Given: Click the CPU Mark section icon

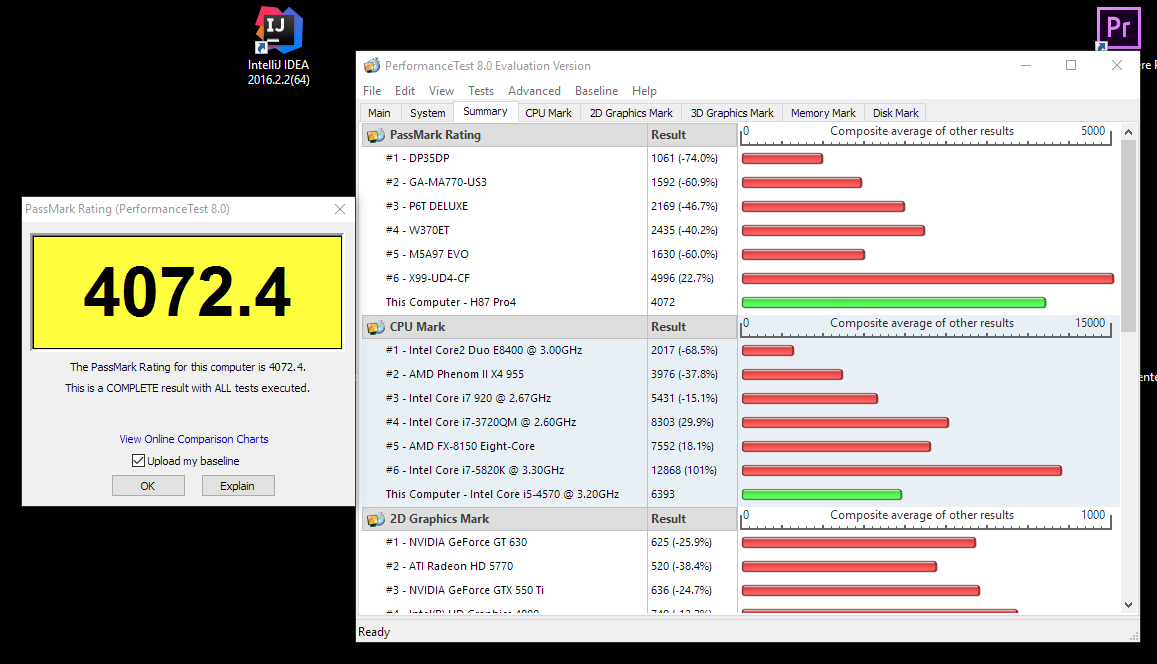Looking at the screenshot, I should tap(376, 327).
